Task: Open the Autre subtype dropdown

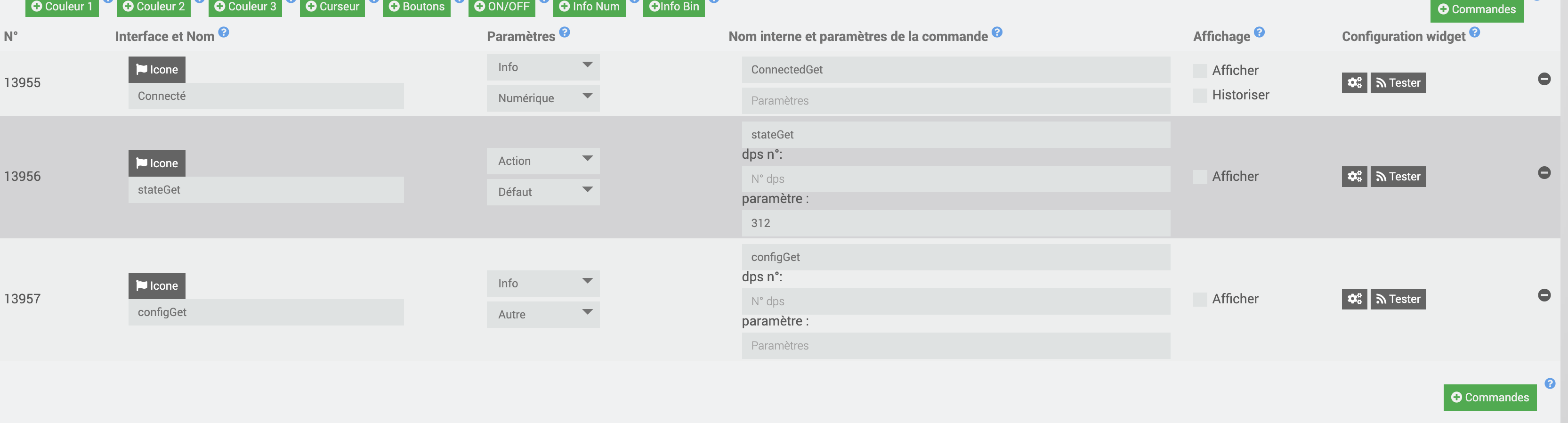Action: click(543, 315)
